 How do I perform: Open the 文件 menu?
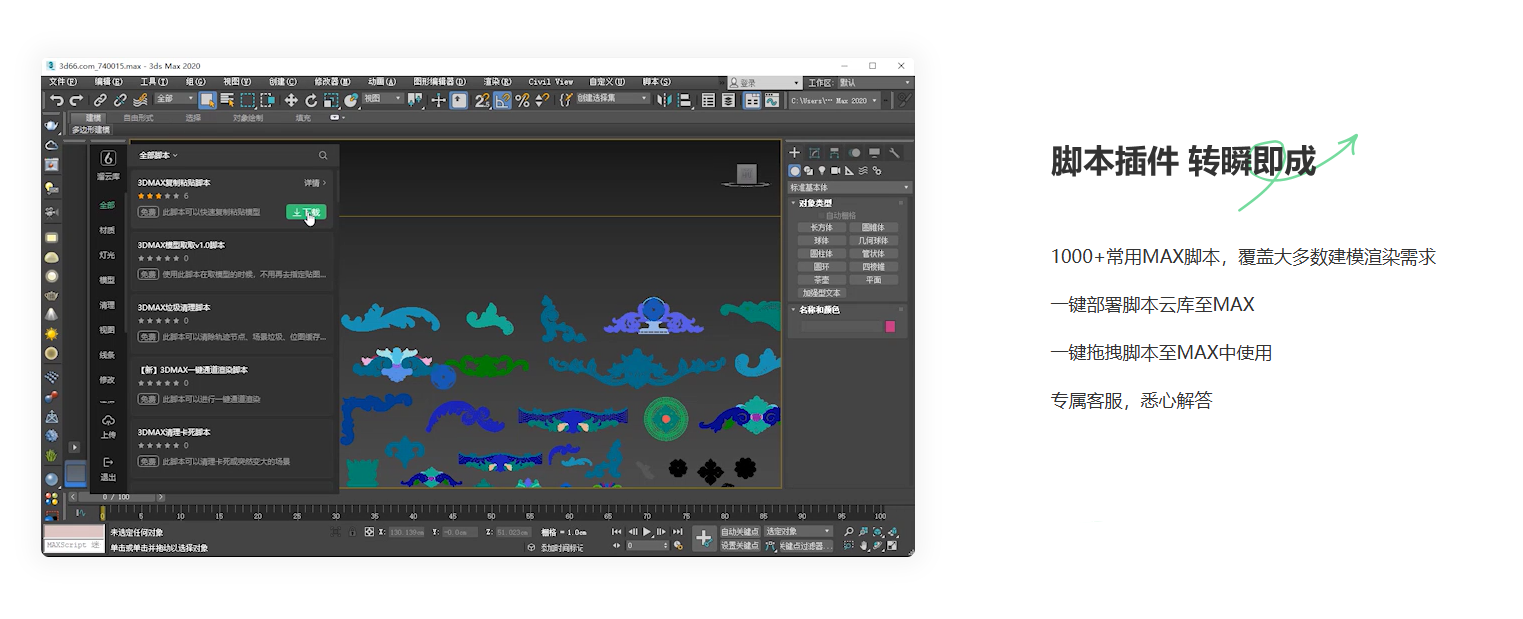[x=63, y=82]
